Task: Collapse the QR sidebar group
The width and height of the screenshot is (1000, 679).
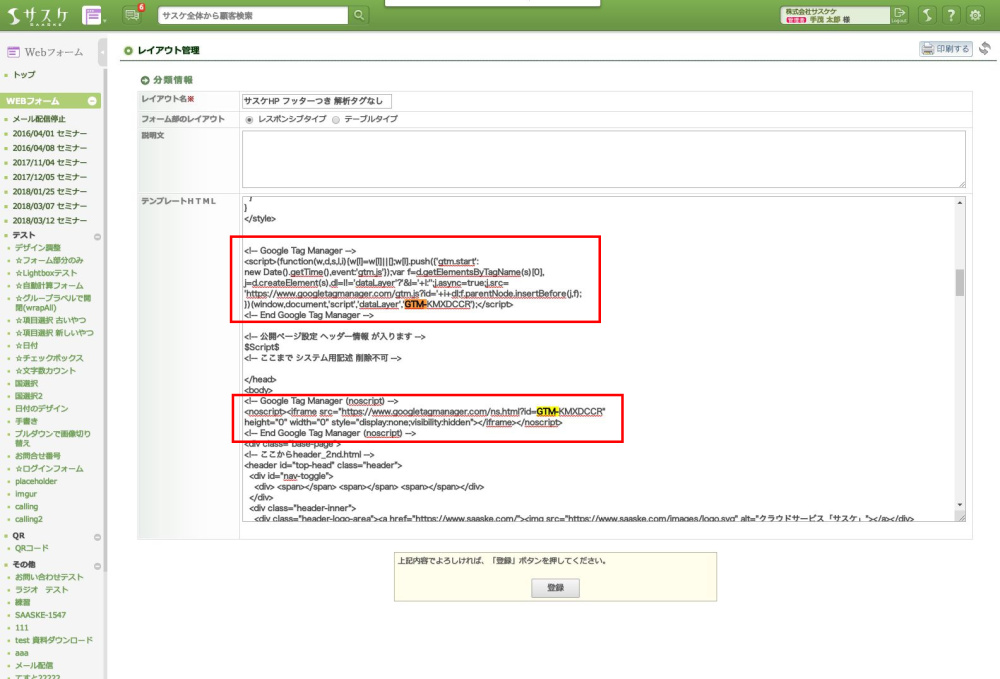Action: 97,535
